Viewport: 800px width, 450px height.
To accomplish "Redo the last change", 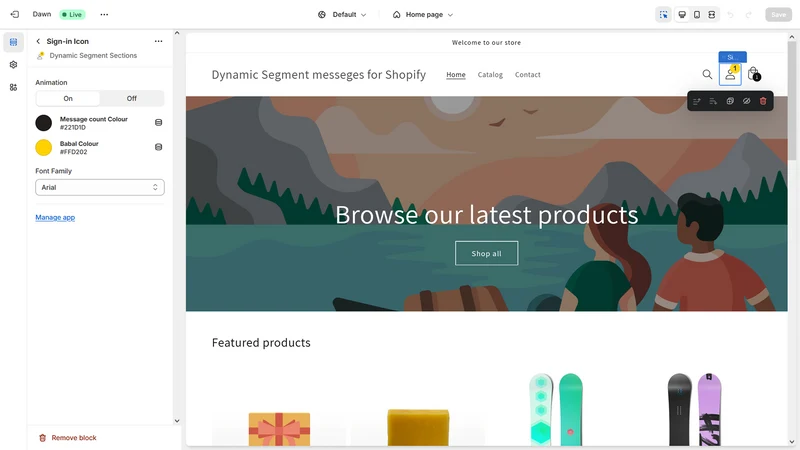I will 748,15.
